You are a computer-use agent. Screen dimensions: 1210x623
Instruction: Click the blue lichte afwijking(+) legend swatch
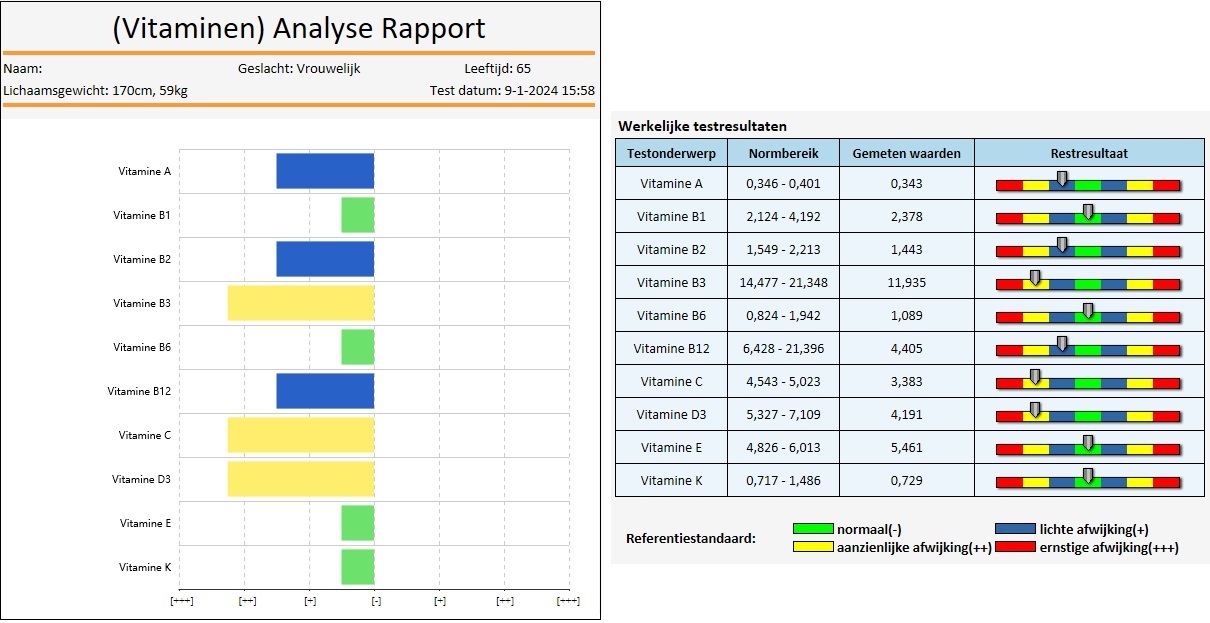1015,529
